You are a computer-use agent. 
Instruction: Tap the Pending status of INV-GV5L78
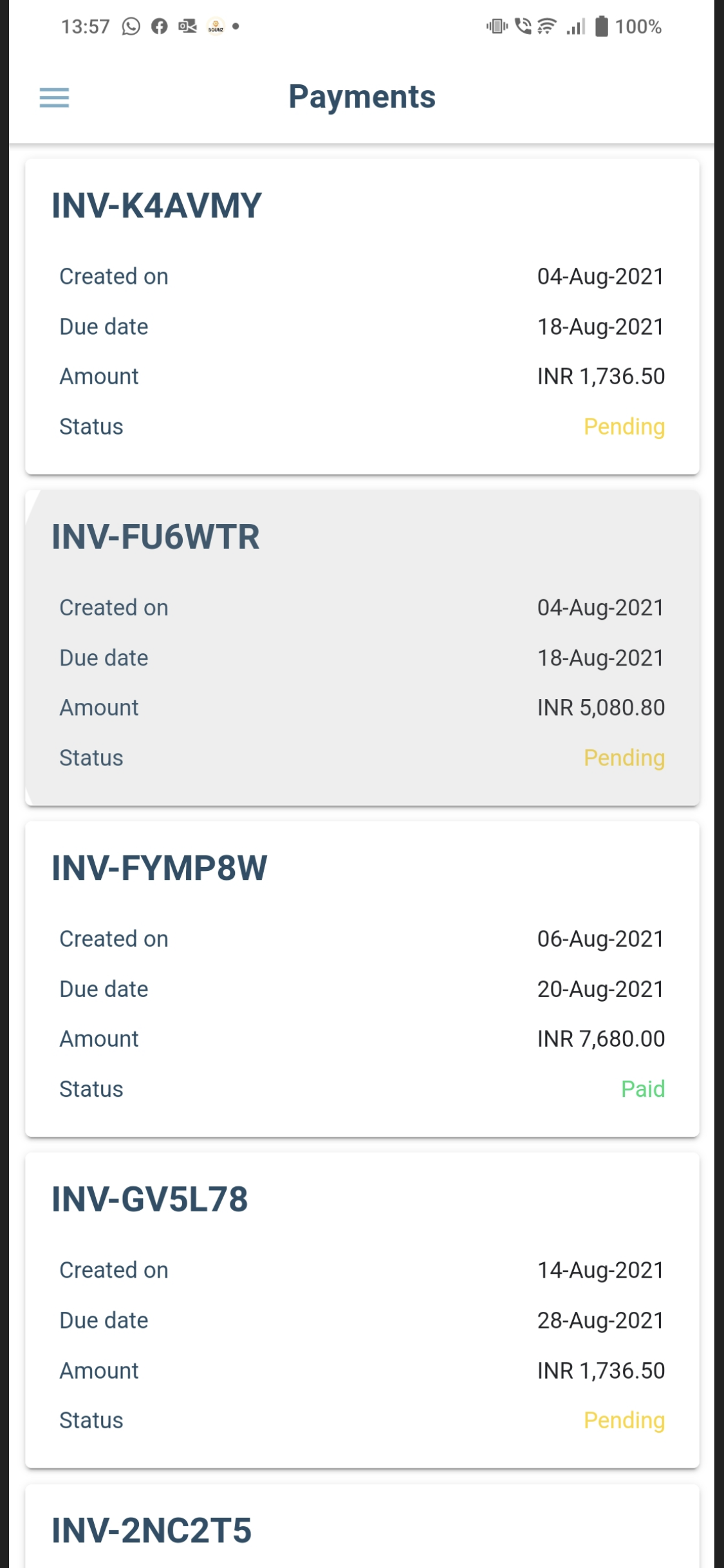(x=624, y=1421)
